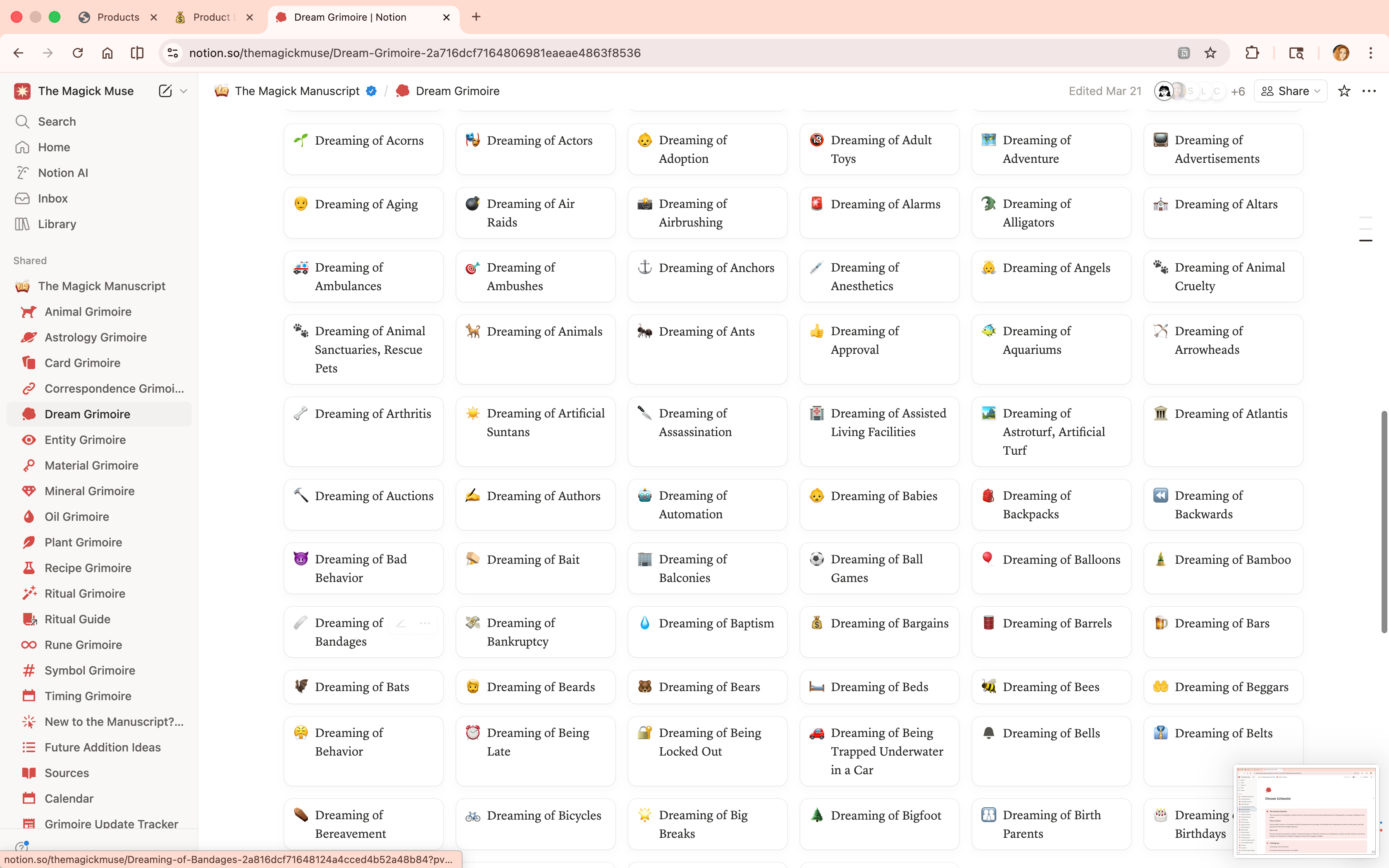The width and height of the screenshot is (1389, 868).
Task: Click the Notion extension icon in address bar
Action: [x=1184, y=53]
